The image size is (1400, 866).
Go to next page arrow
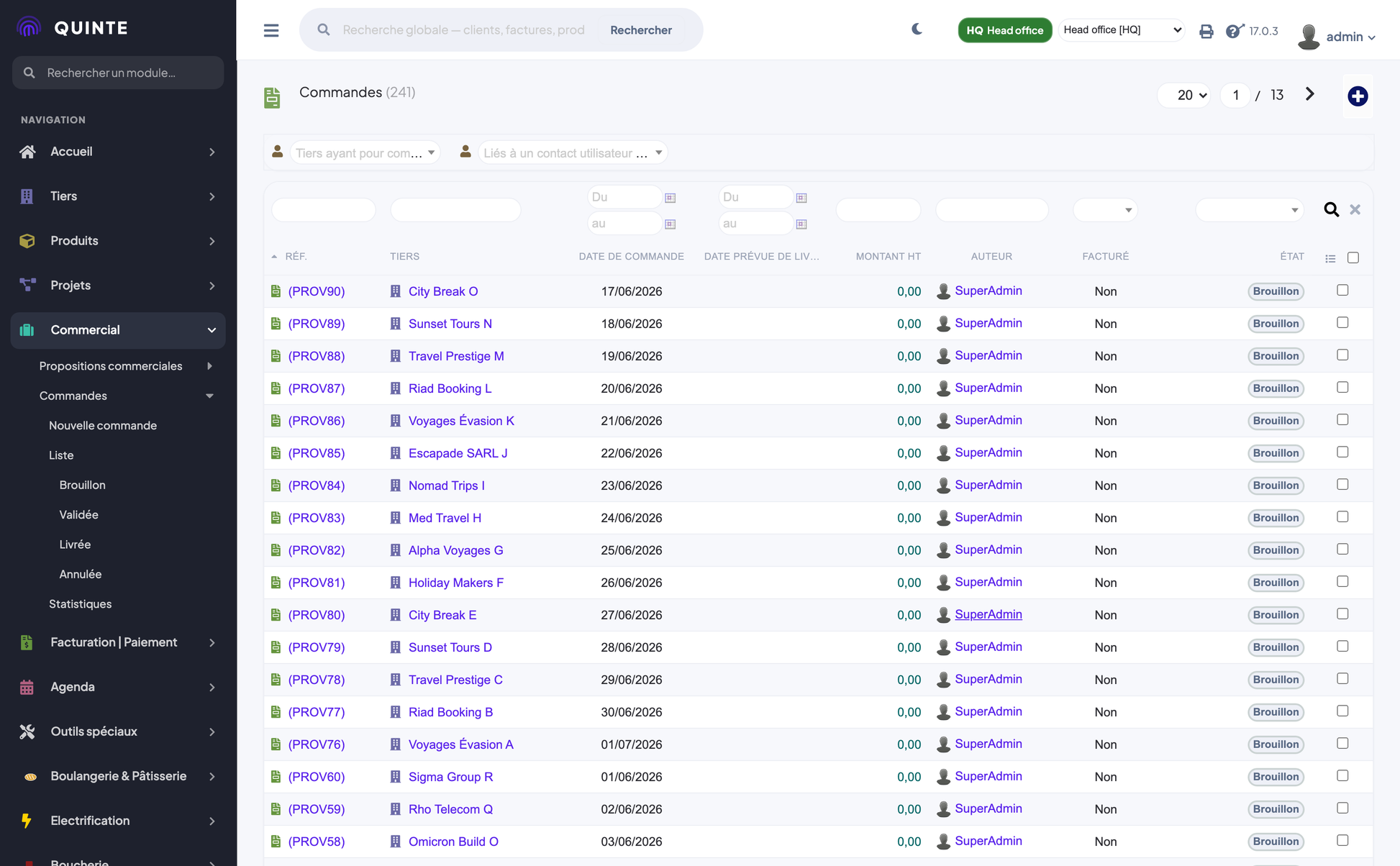1310,94
